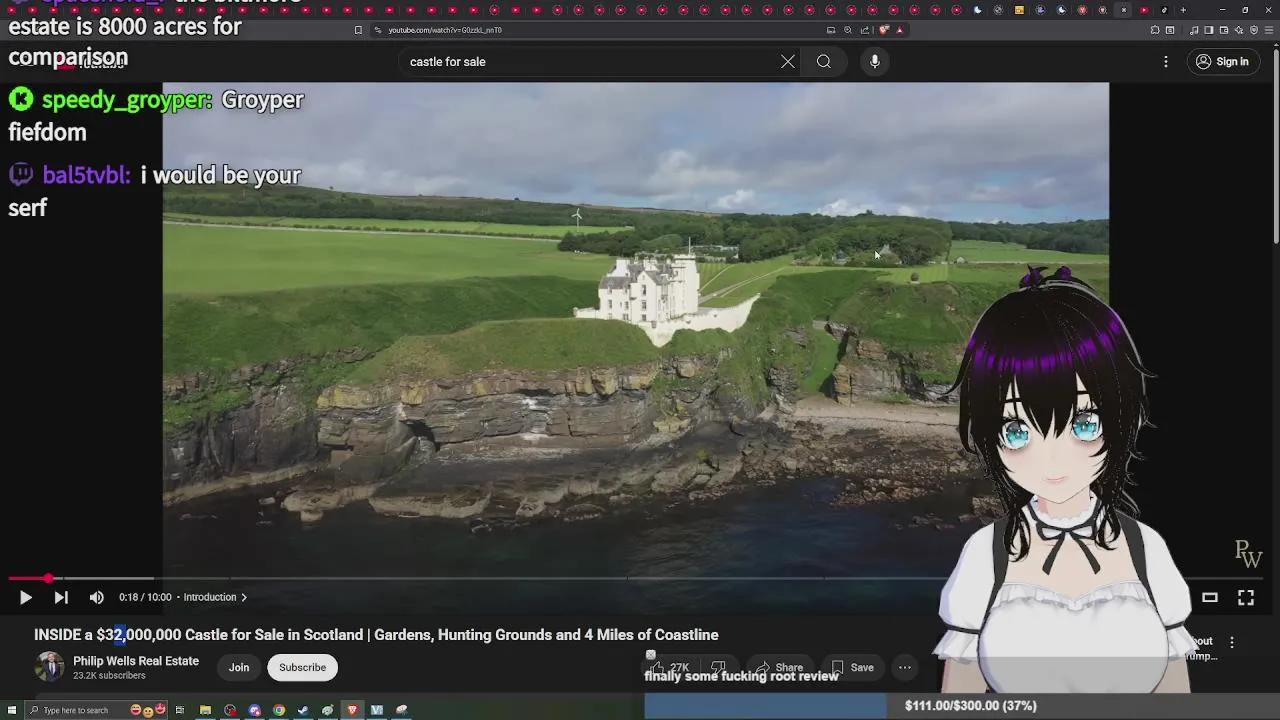Screen dimensions: 1280x720
Task: Click the browser address bar URL
Action: pos(445,30)
